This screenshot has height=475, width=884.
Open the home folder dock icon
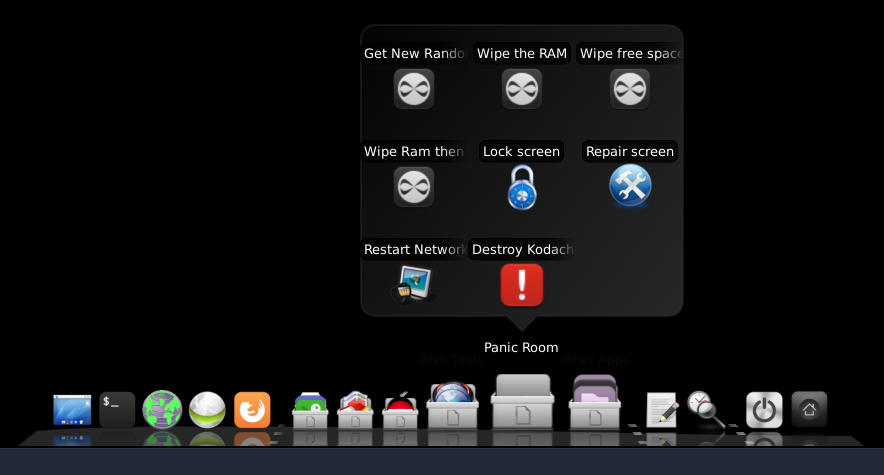coord(809,408)
